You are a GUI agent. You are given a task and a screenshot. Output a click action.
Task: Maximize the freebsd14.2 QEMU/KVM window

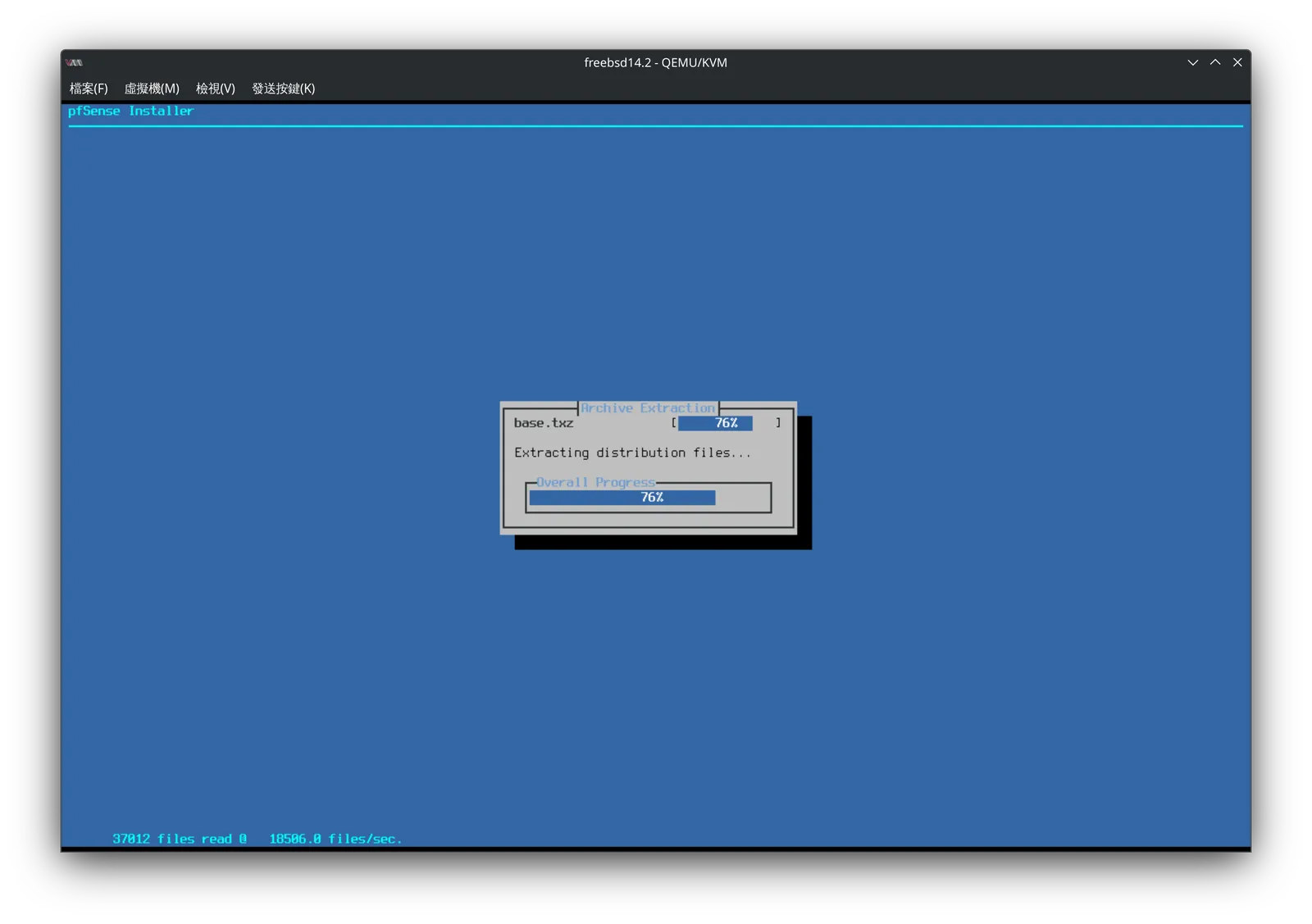coord(1215,62)
